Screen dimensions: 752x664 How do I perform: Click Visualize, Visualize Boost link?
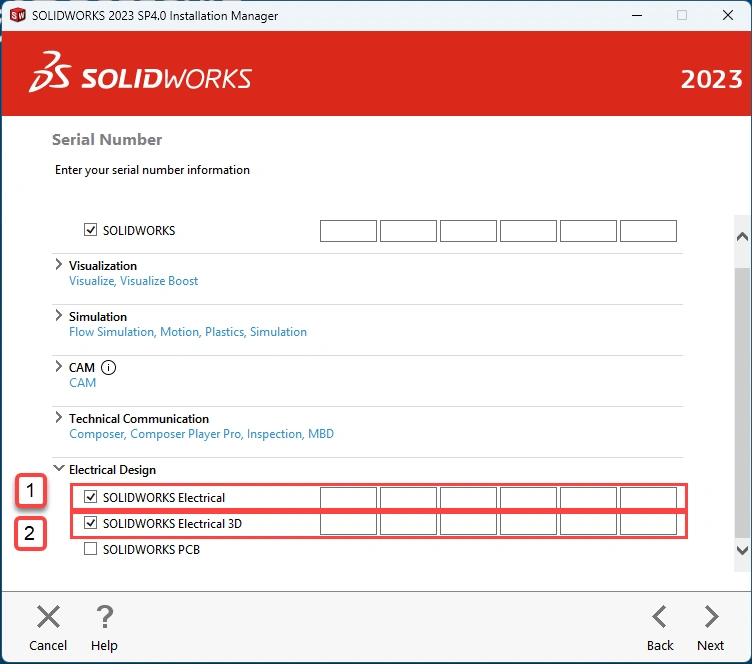(x=133, y=281)
